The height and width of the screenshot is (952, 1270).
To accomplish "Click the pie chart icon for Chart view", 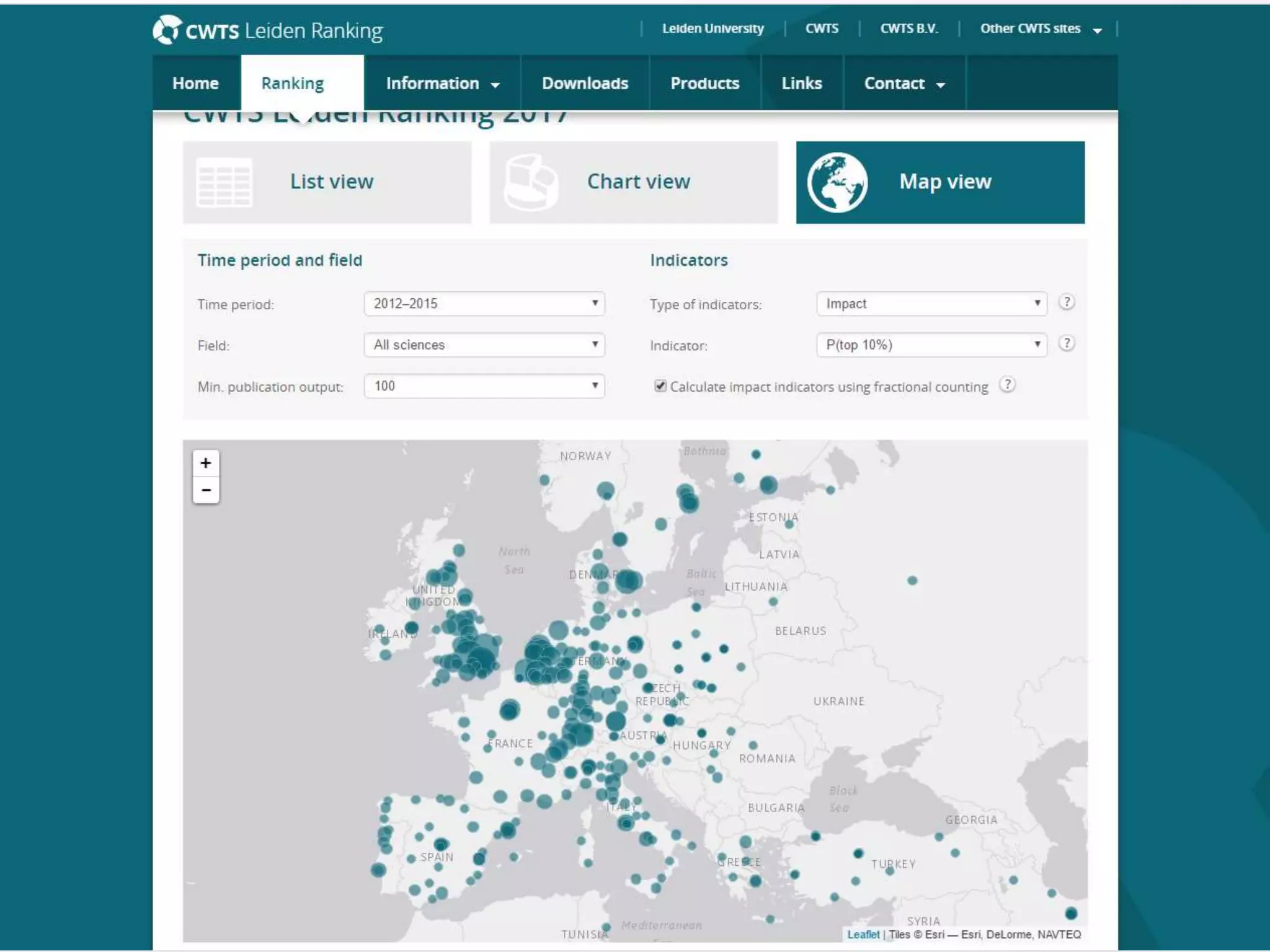I will [x=530, y=182].
